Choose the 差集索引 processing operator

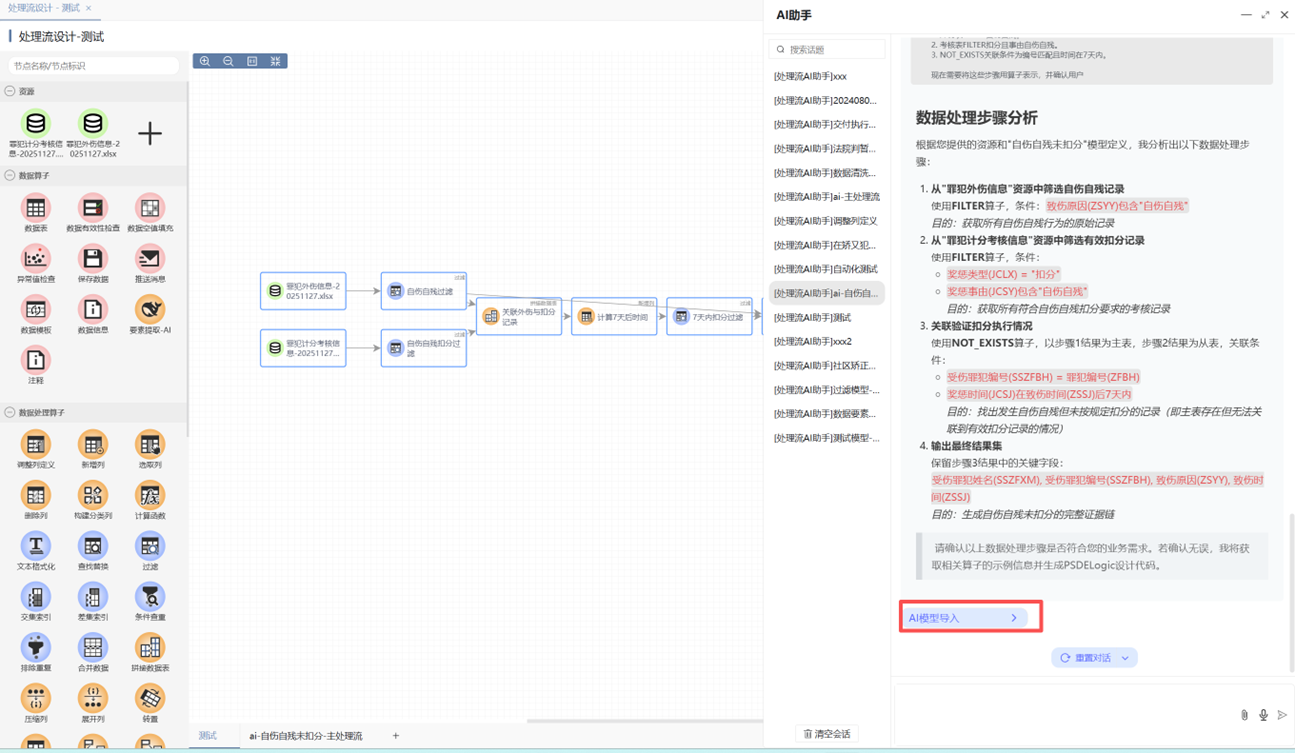(x=93, y=598)
